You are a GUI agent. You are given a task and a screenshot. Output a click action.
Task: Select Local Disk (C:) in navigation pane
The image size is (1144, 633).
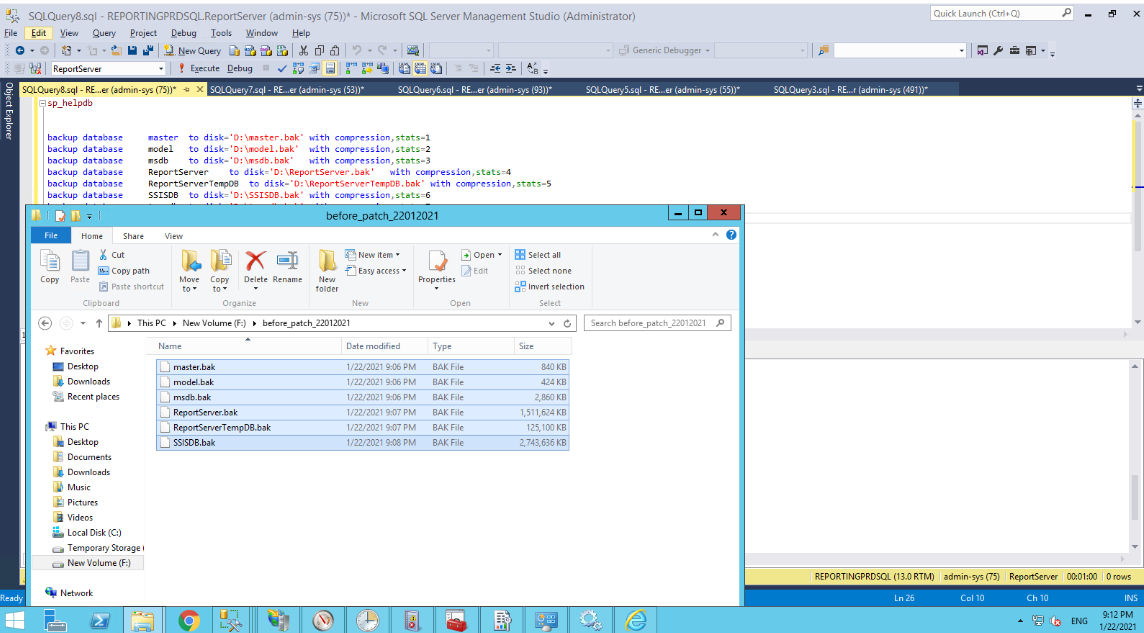[88, 533]
